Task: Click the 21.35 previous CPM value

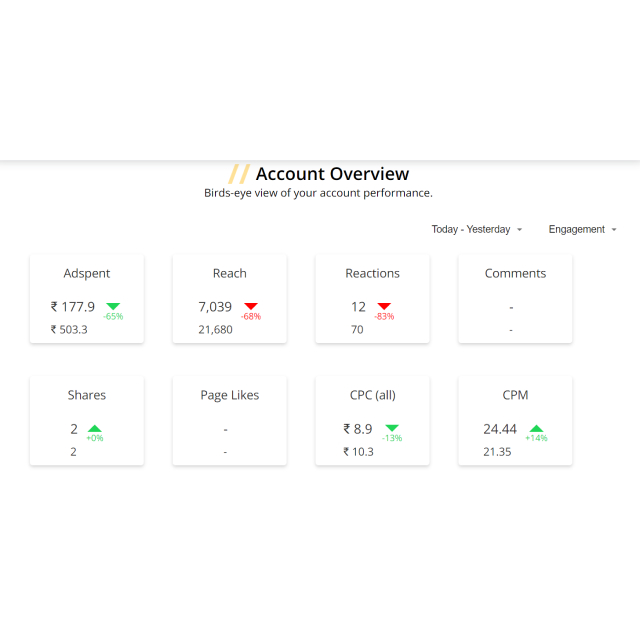Action: tap(497, 452)
